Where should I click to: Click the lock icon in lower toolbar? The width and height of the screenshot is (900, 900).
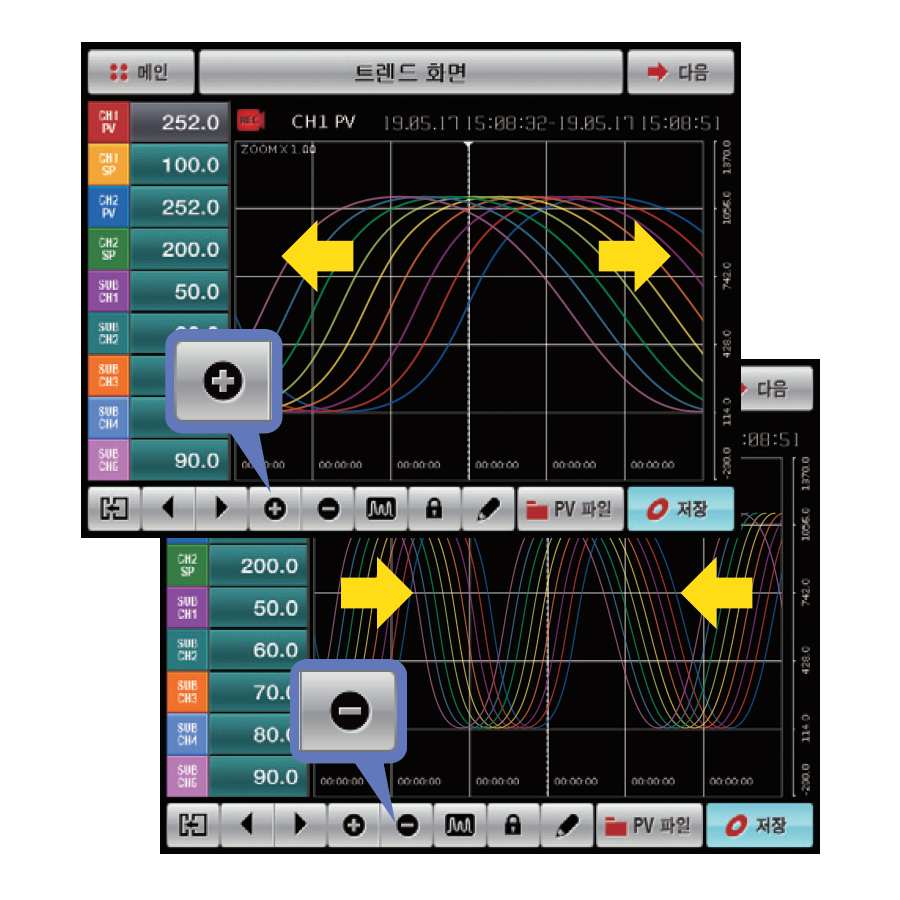coord(514,825)
